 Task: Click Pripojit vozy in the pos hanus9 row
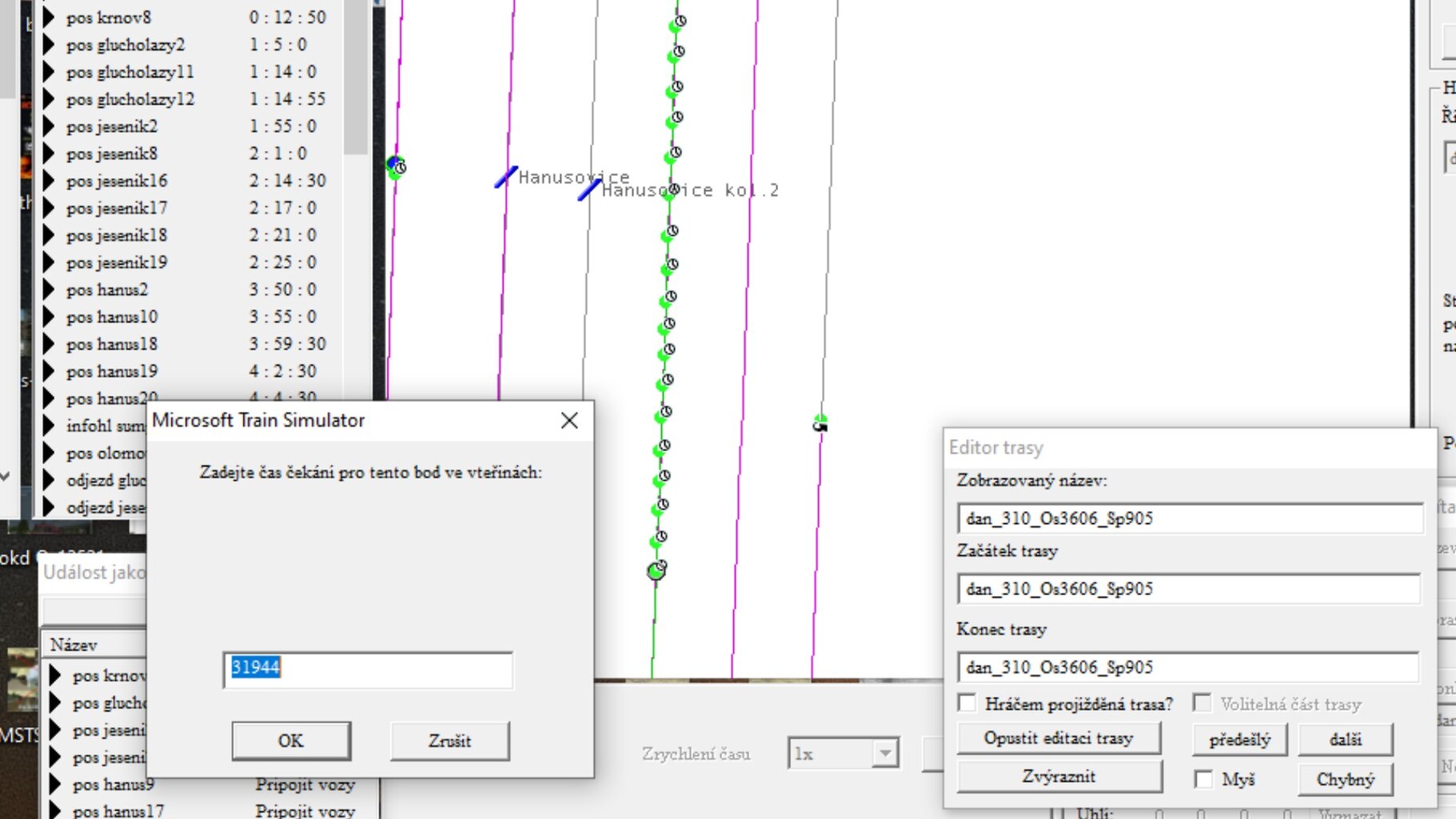point(305,785)
